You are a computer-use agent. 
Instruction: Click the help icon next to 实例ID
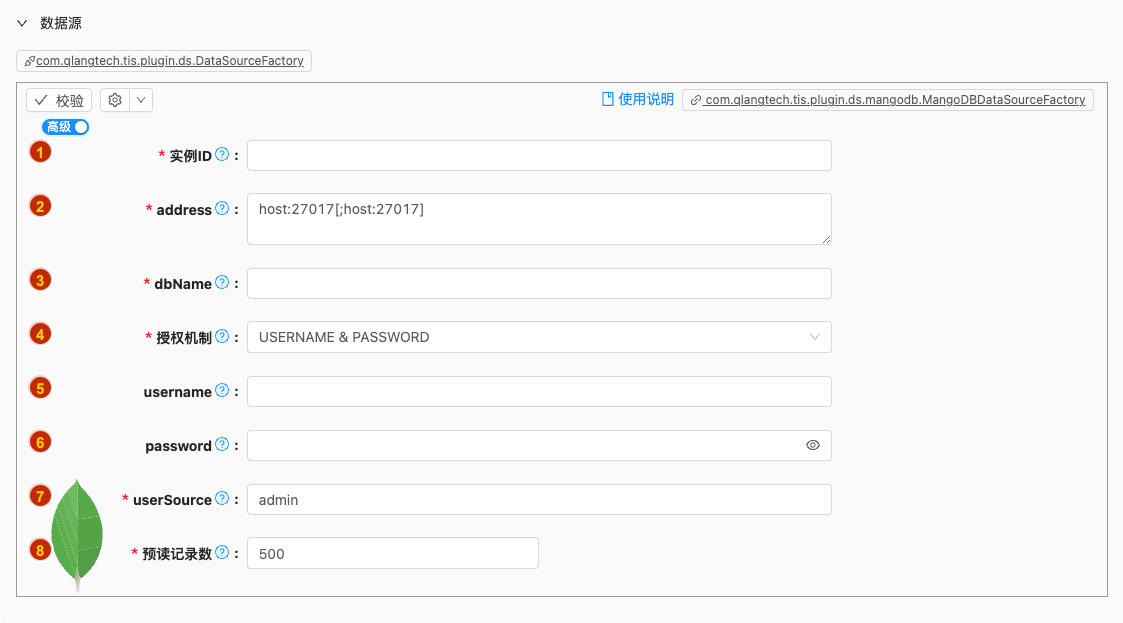coord(222,155)
